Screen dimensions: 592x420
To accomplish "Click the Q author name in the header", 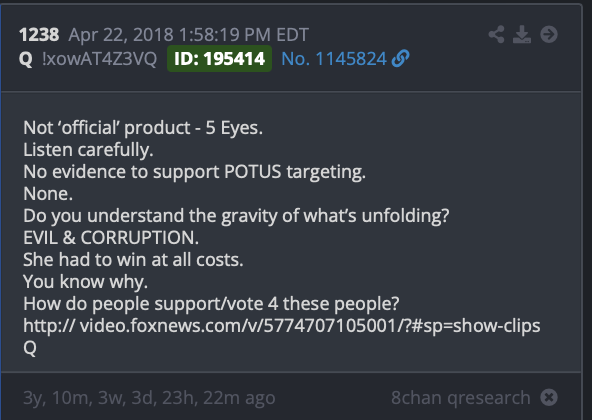I will 26,59.
